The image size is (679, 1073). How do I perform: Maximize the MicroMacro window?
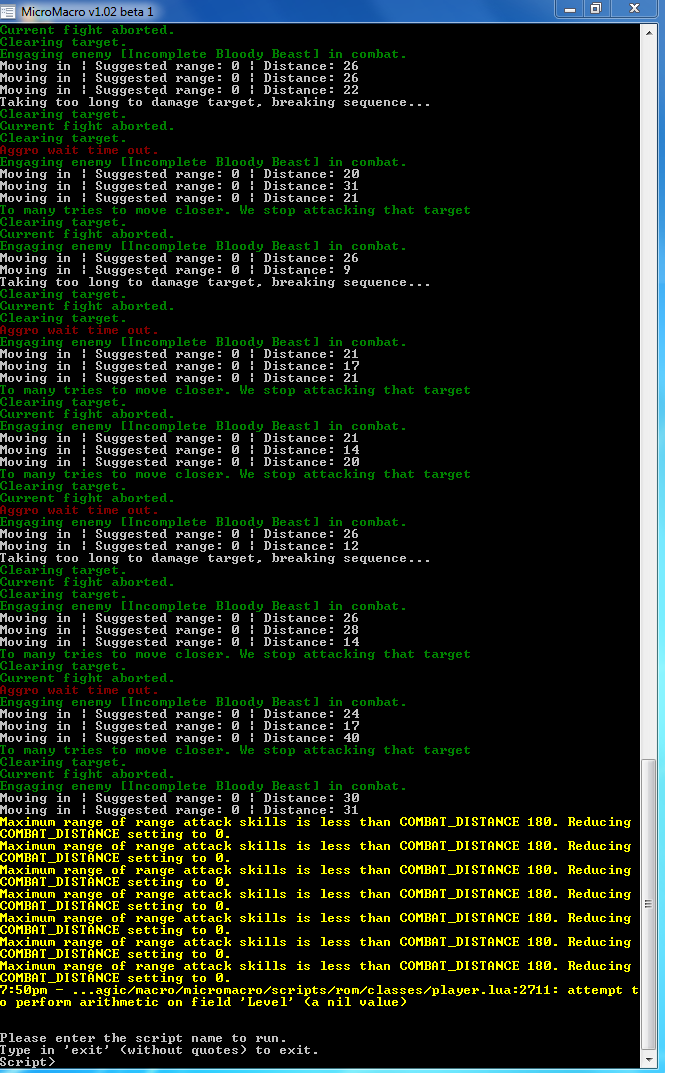pyautogui.click(x=596, y=9)
